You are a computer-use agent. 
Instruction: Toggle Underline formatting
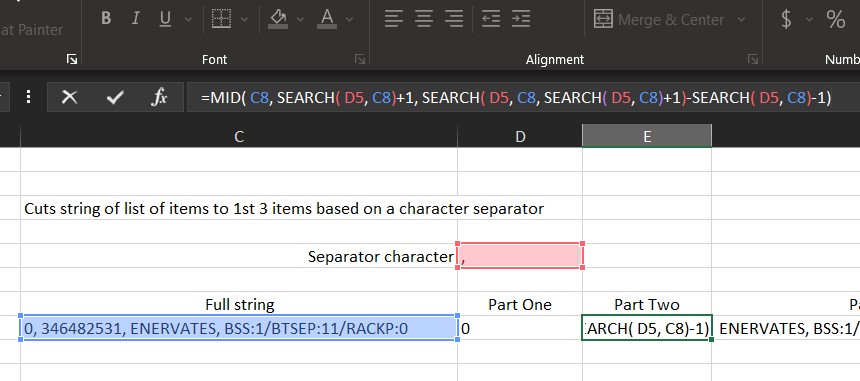click(165, 19)
